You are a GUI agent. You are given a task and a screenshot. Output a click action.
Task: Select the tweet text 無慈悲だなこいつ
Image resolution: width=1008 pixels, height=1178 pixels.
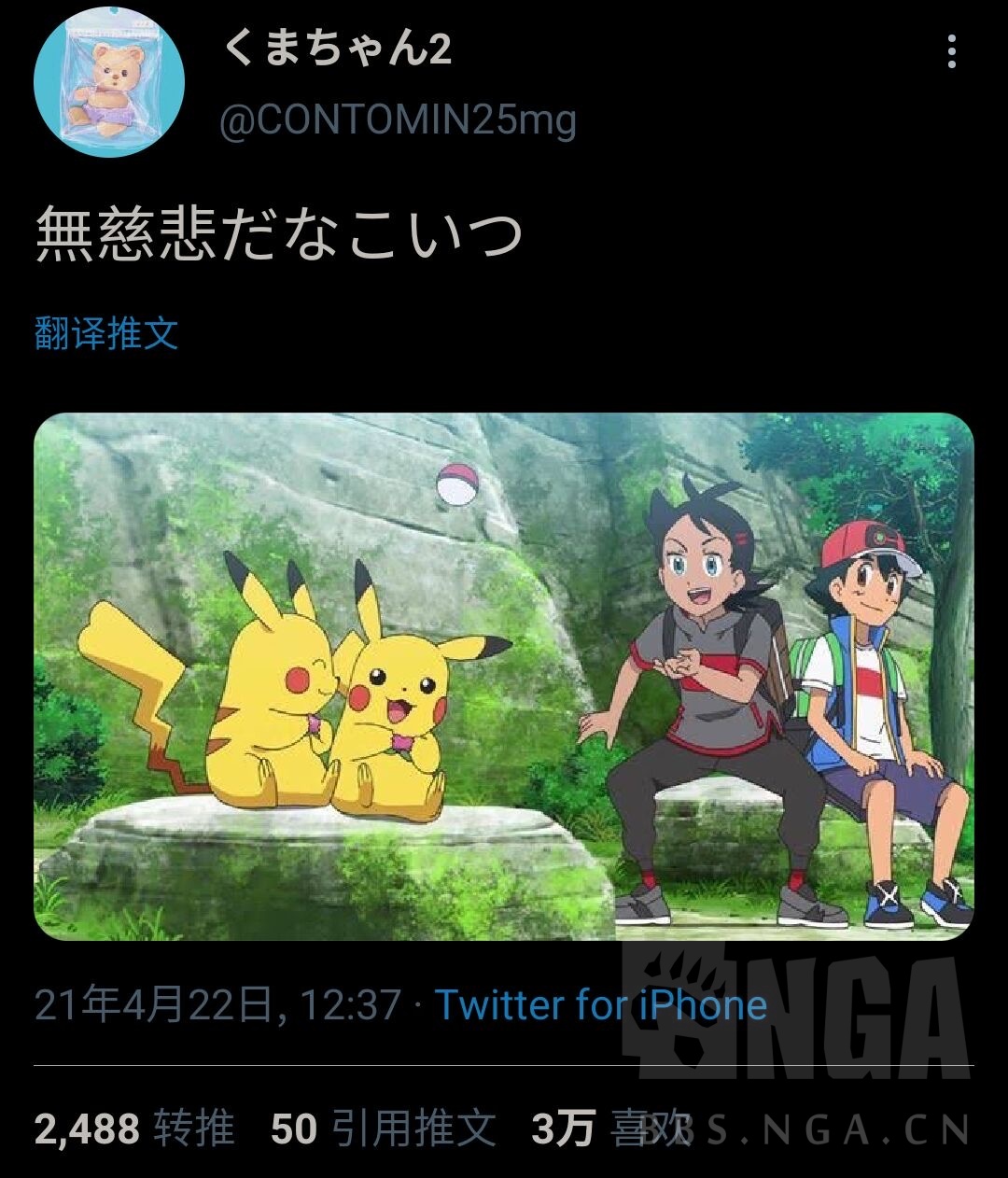click(278, 232)
